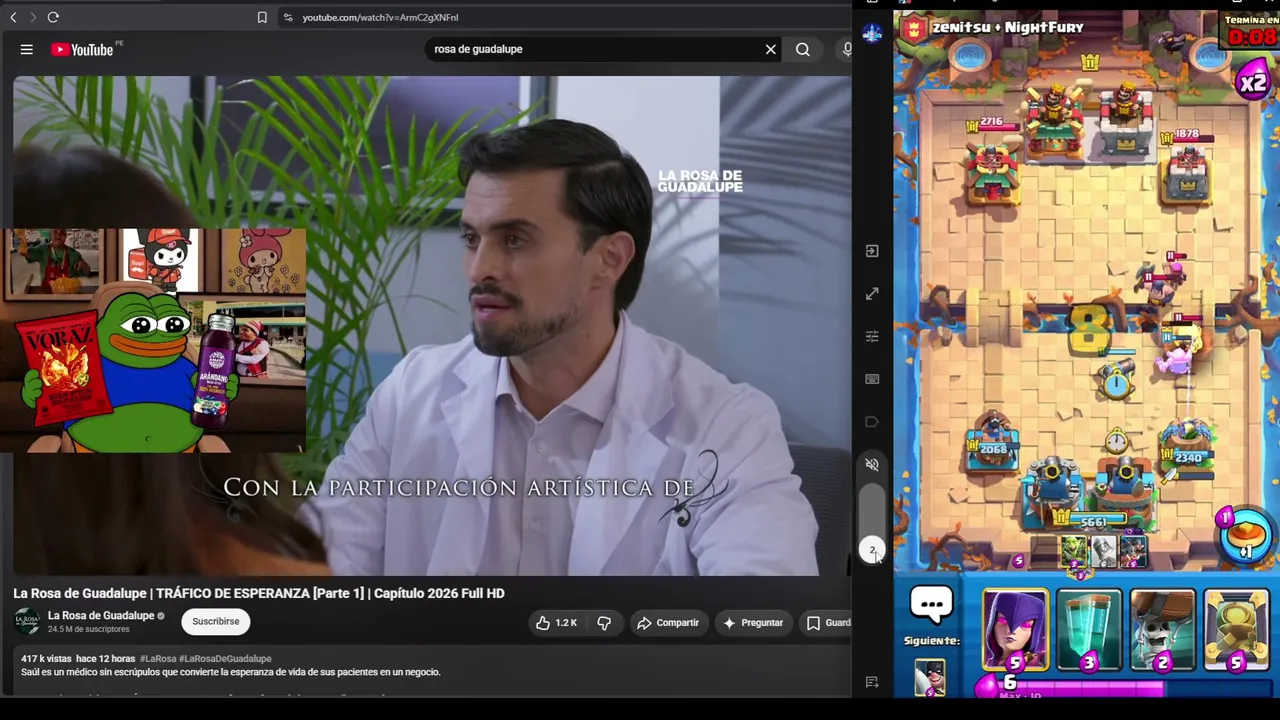Viewport: 1280px width, 720px height.
Task: Click the emulator sidebar game app icon
Action: point(872,34)
